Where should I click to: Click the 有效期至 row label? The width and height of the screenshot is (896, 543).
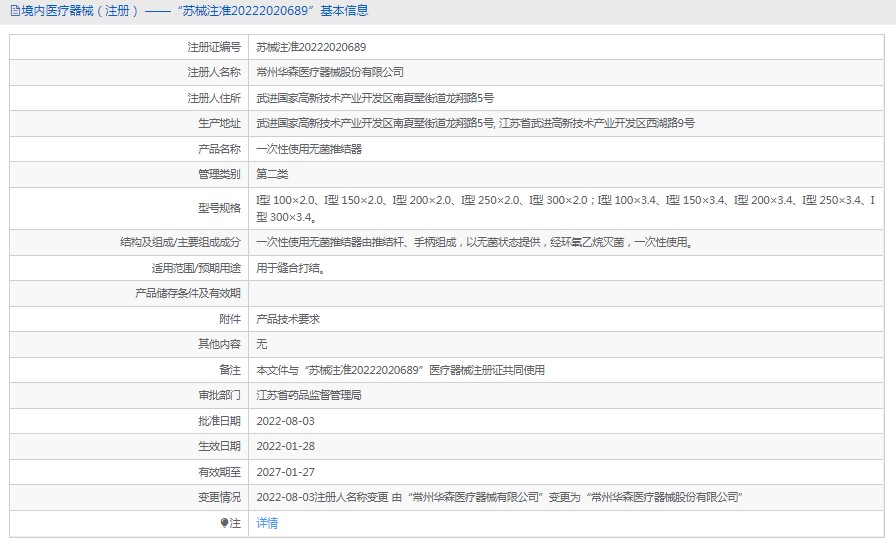click(x=219, y=472)
